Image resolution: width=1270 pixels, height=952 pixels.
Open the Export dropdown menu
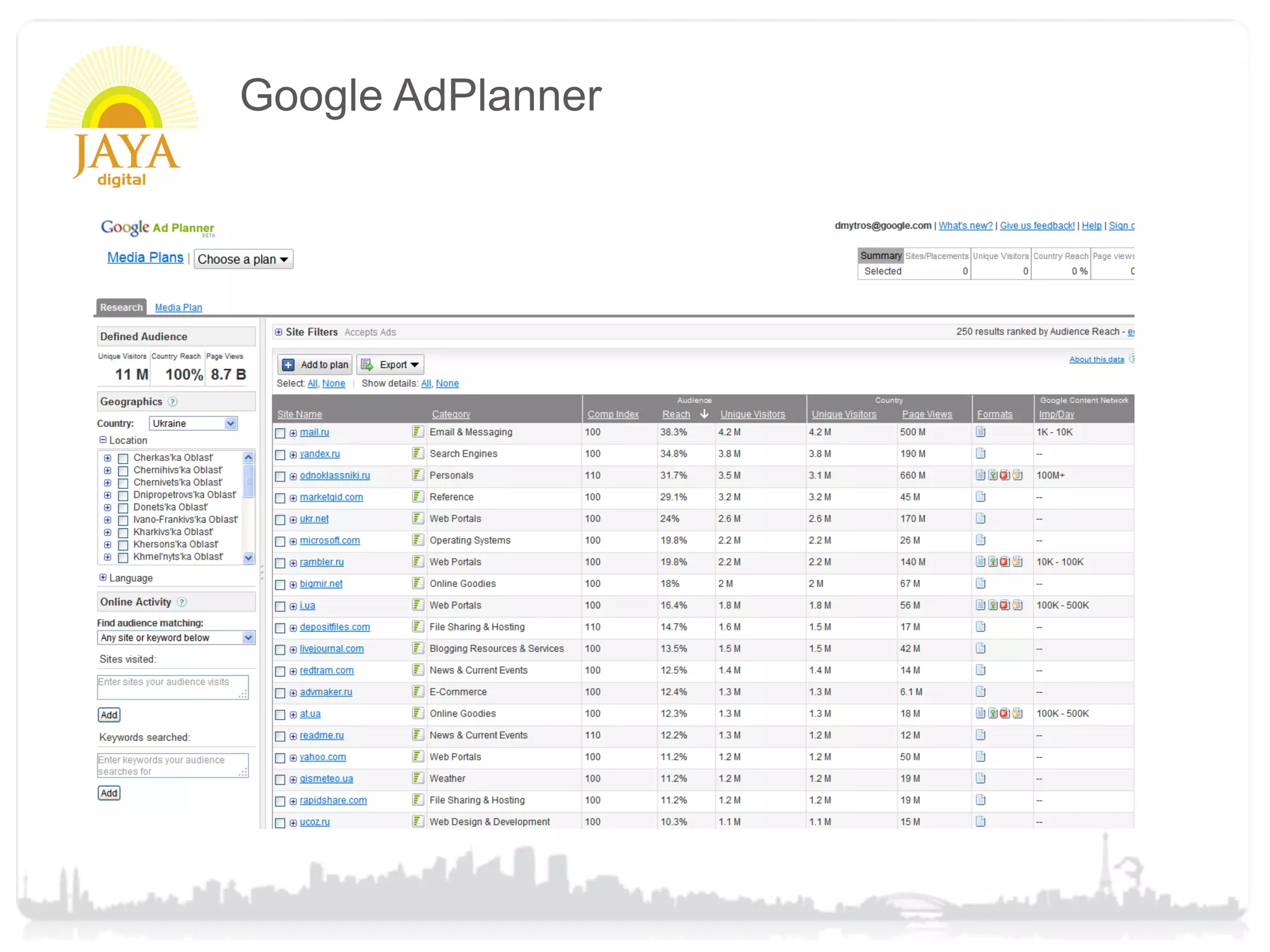pos(390,364)
